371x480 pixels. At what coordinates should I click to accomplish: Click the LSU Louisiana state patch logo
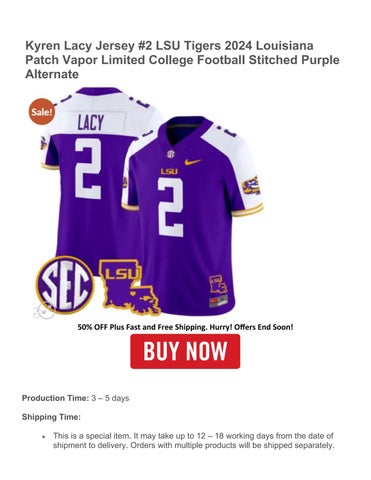[x=129, y=287]
